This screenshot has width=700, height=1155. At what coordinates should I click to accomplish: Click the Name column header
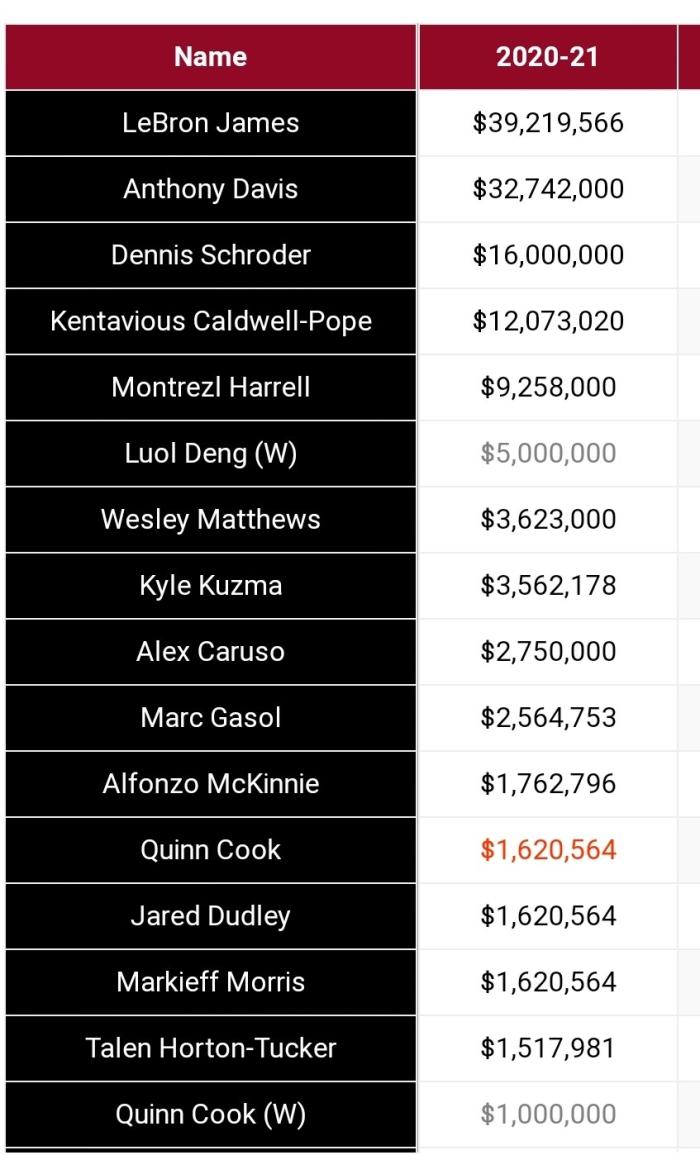[210, 57]
